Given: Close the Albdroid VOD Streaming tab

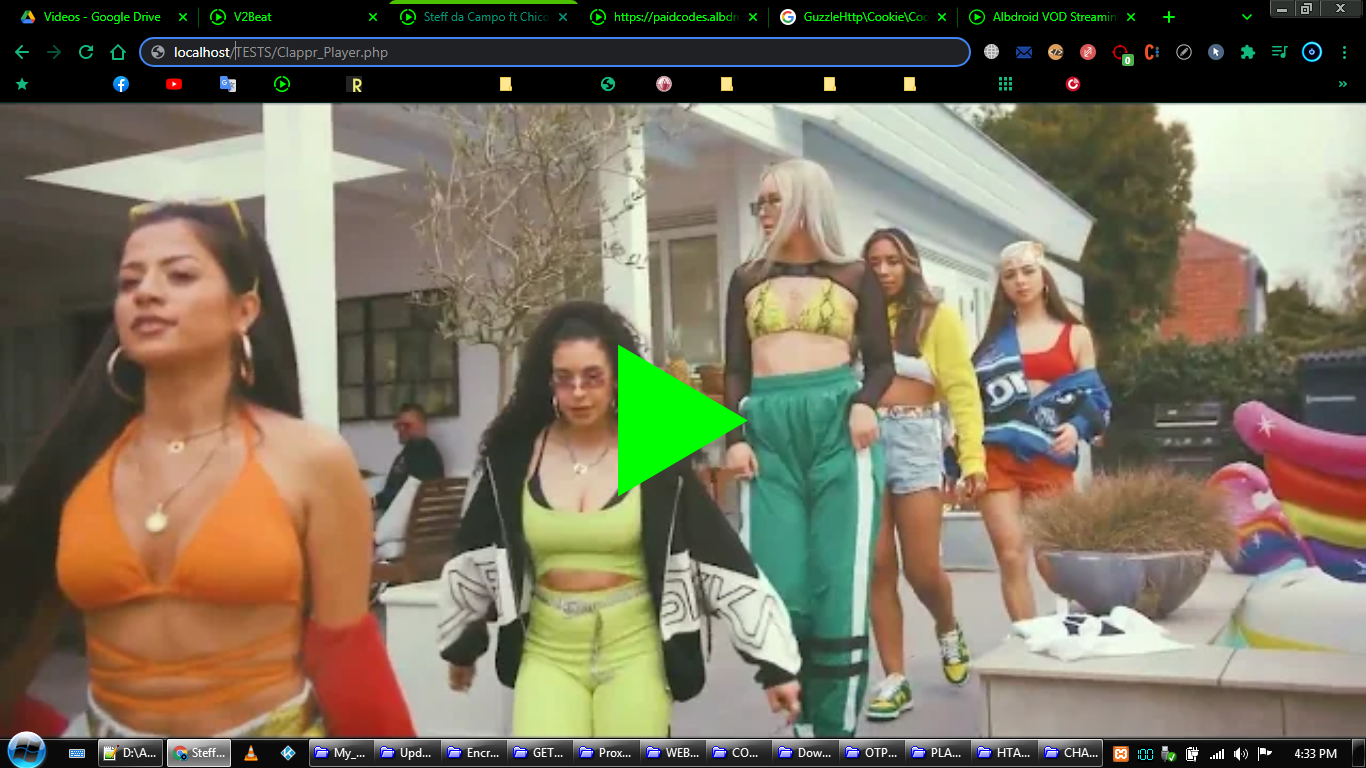Looking at the screenshot, I should 1131,17.
